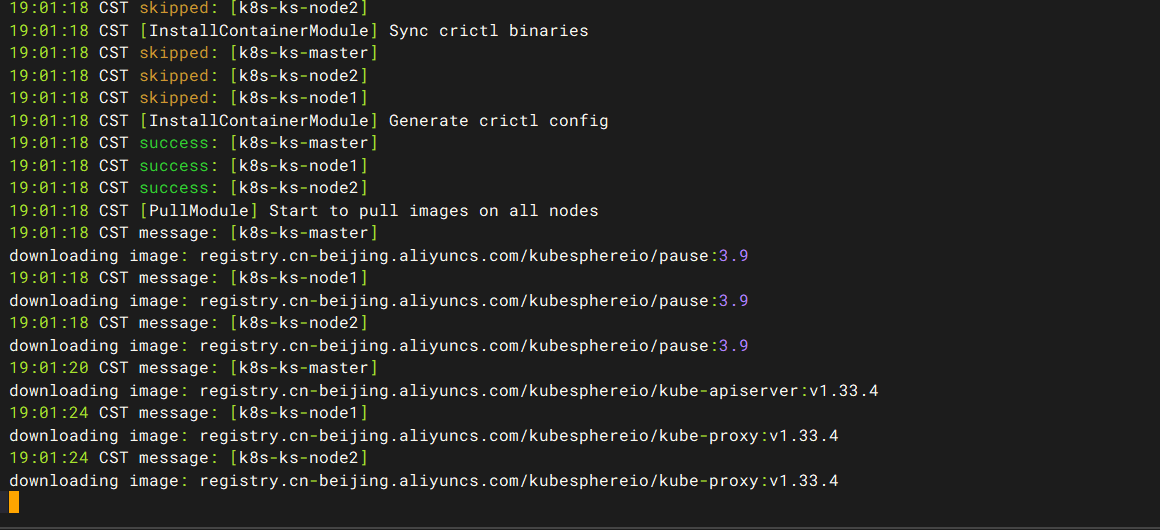The image size is (1160, 530).
Task: Click the 'Sync crictl binaries' log text
Action: pyautogui.click(x=488, y=31)
